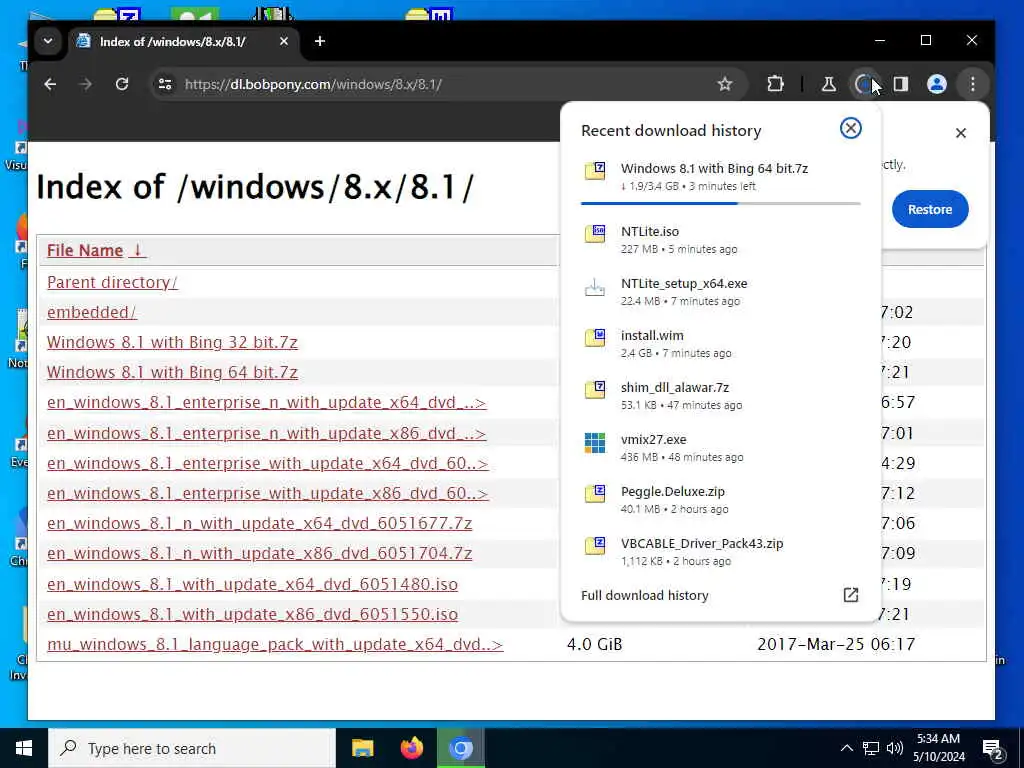Open the notification center icon

pyautogui.click(x=993, y=750)
